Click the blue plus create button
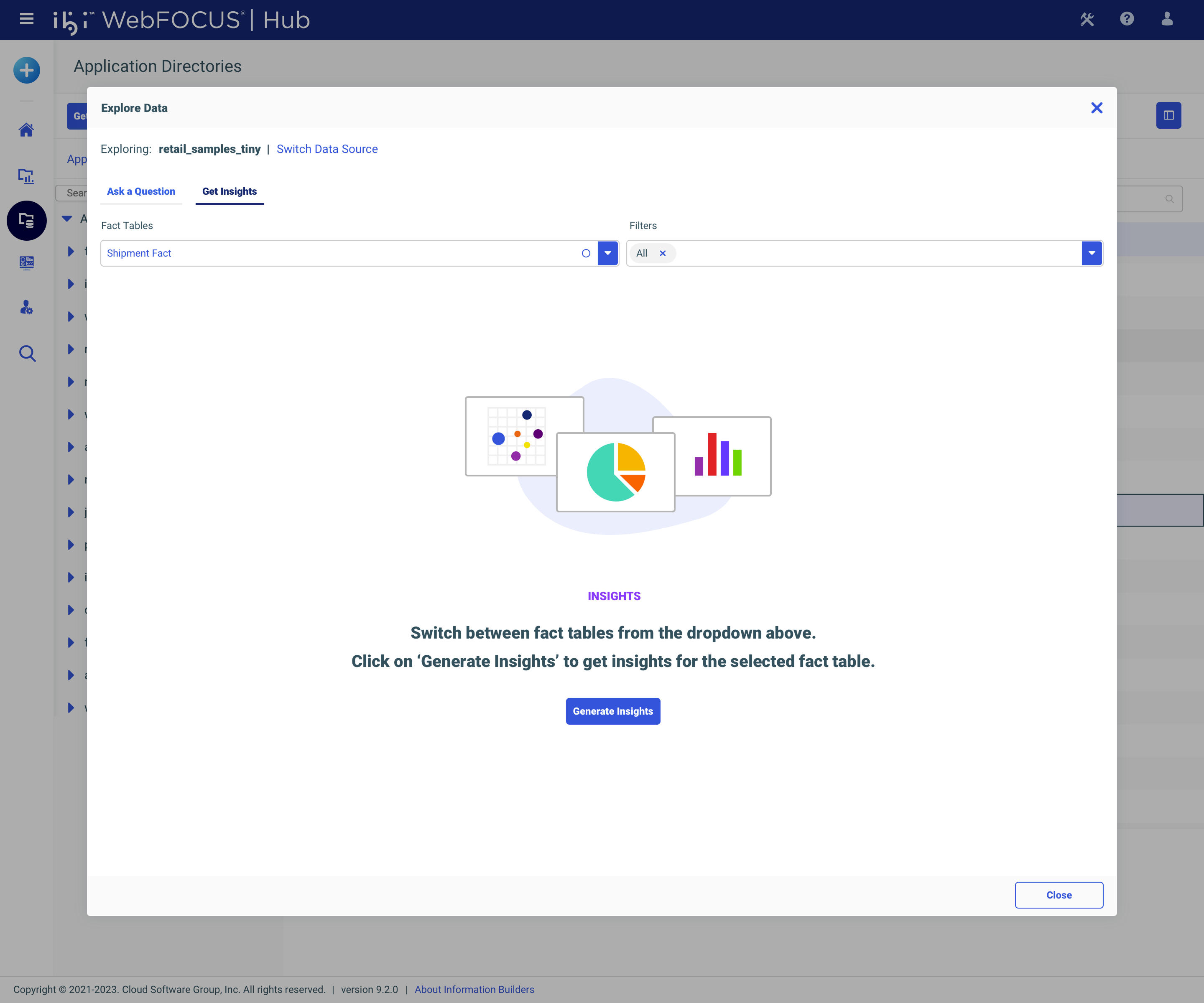 point(26,70)
